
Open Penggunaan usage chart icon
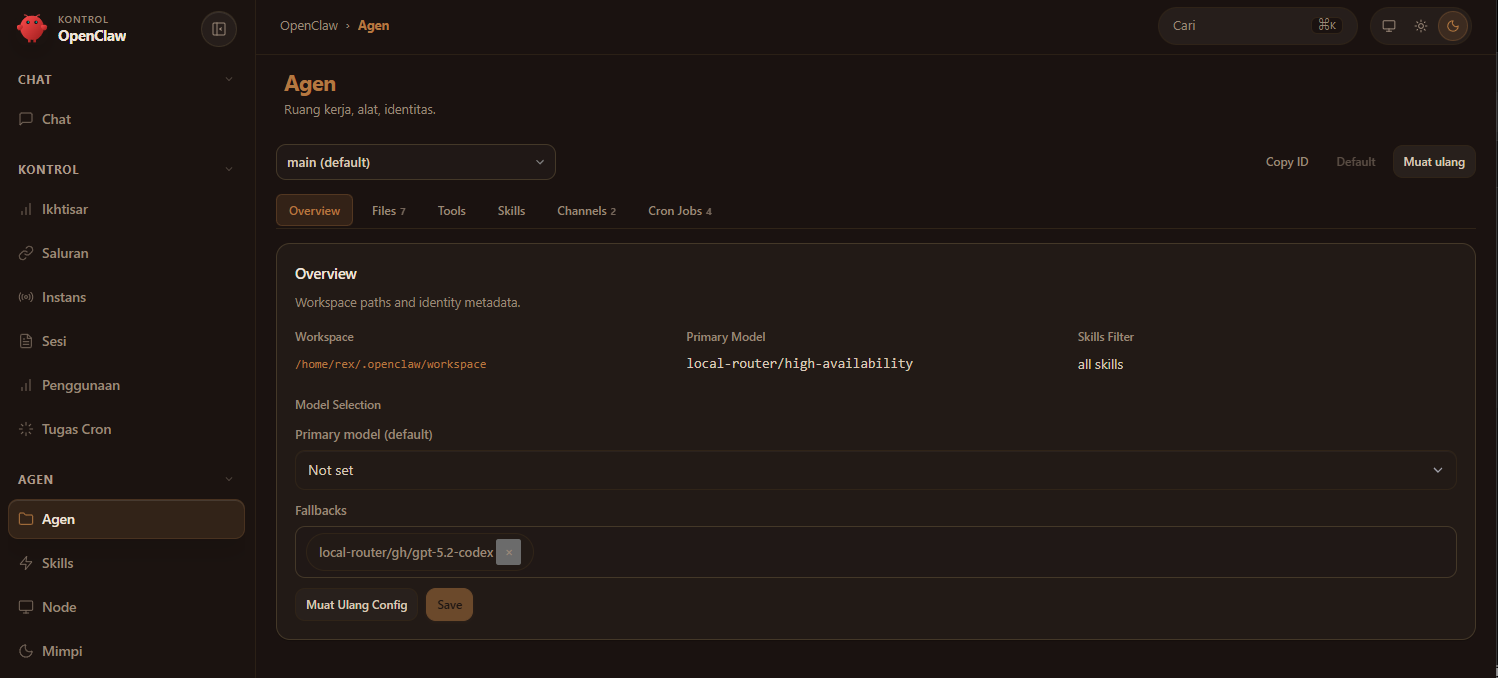tap(26, 385)
